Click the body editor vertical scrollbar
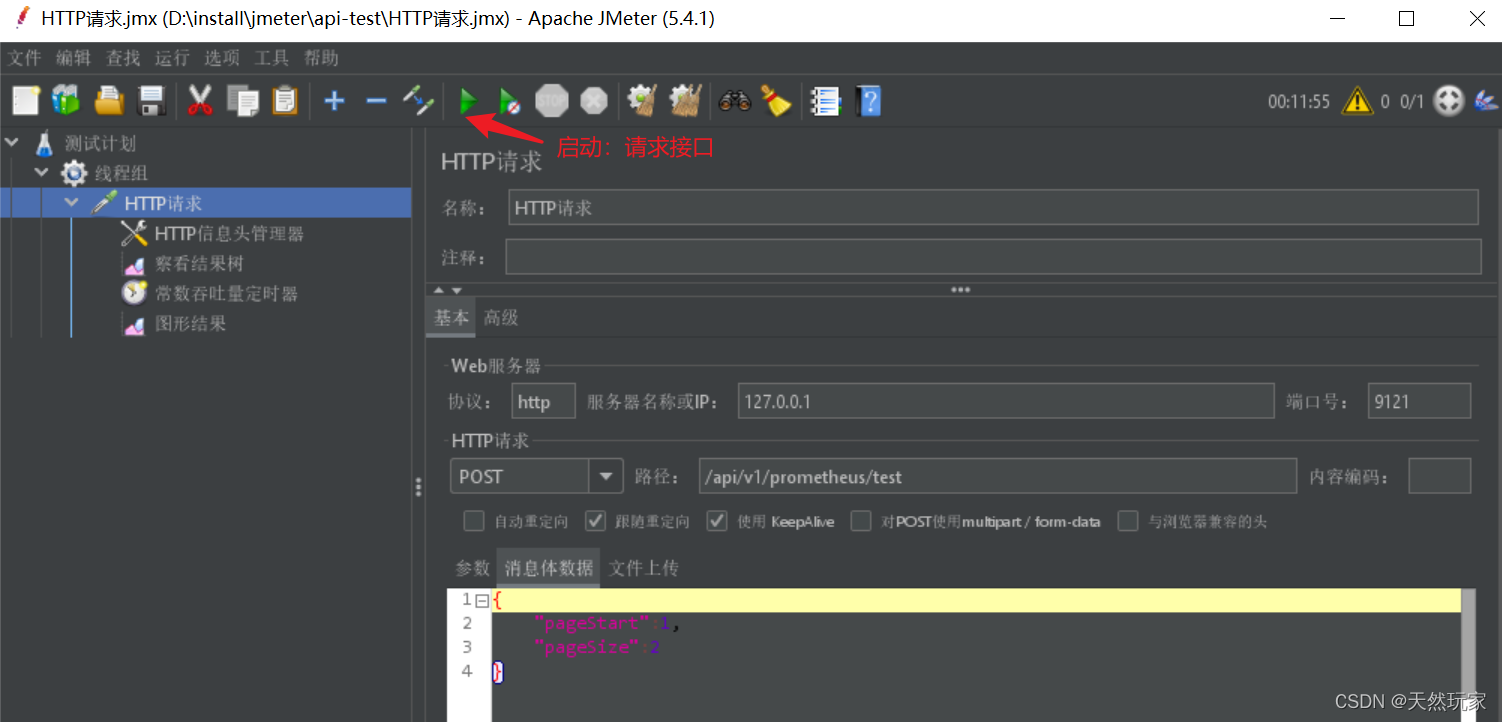Viewport: 1502px width, 722px height. (x=1469, y=655)
